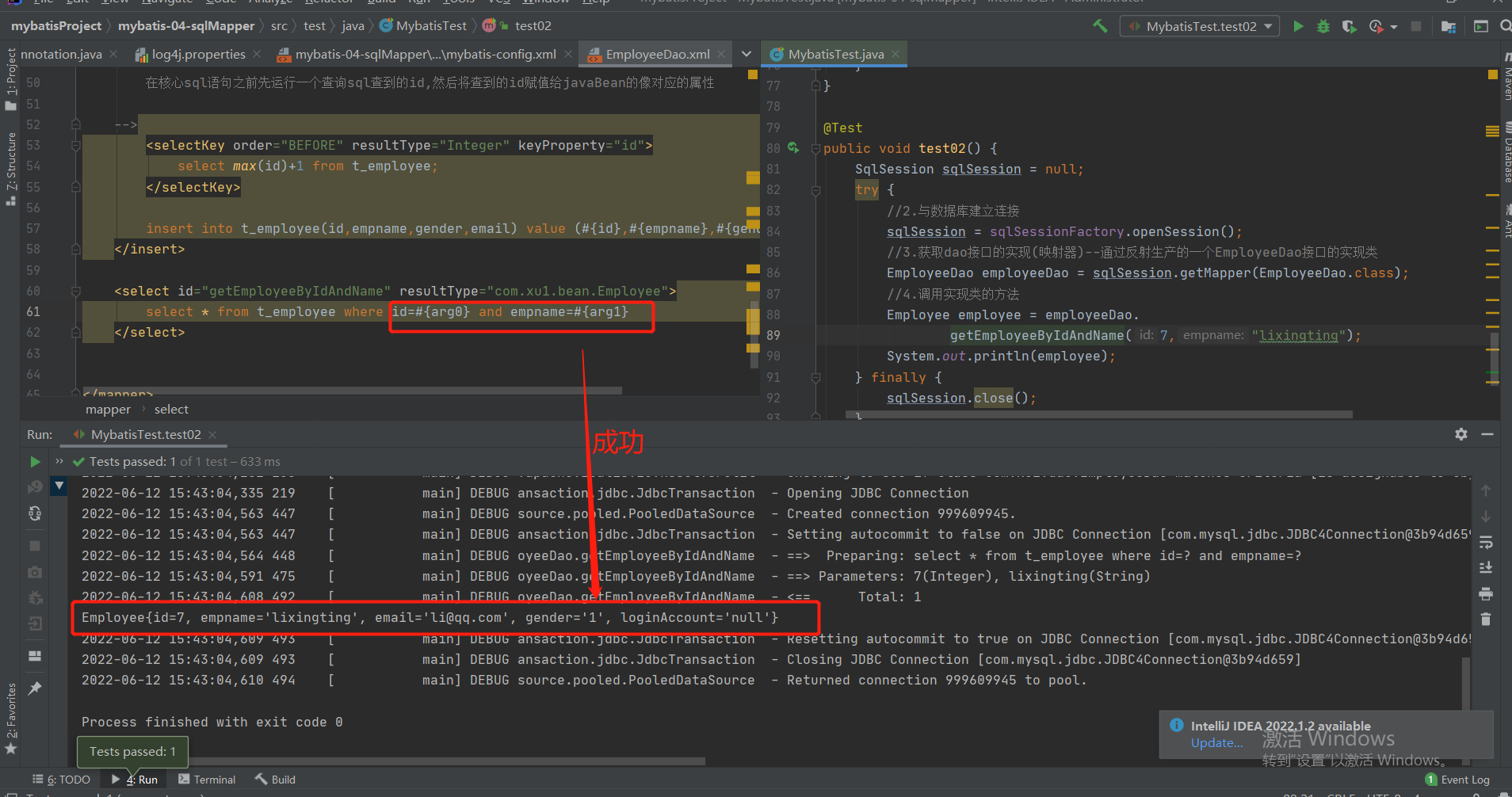The height and width of the screenshot is (797, 1512).
Task: Click the run gutter icon at line 80
Action: pyautogui.click(x=793, y=148)
